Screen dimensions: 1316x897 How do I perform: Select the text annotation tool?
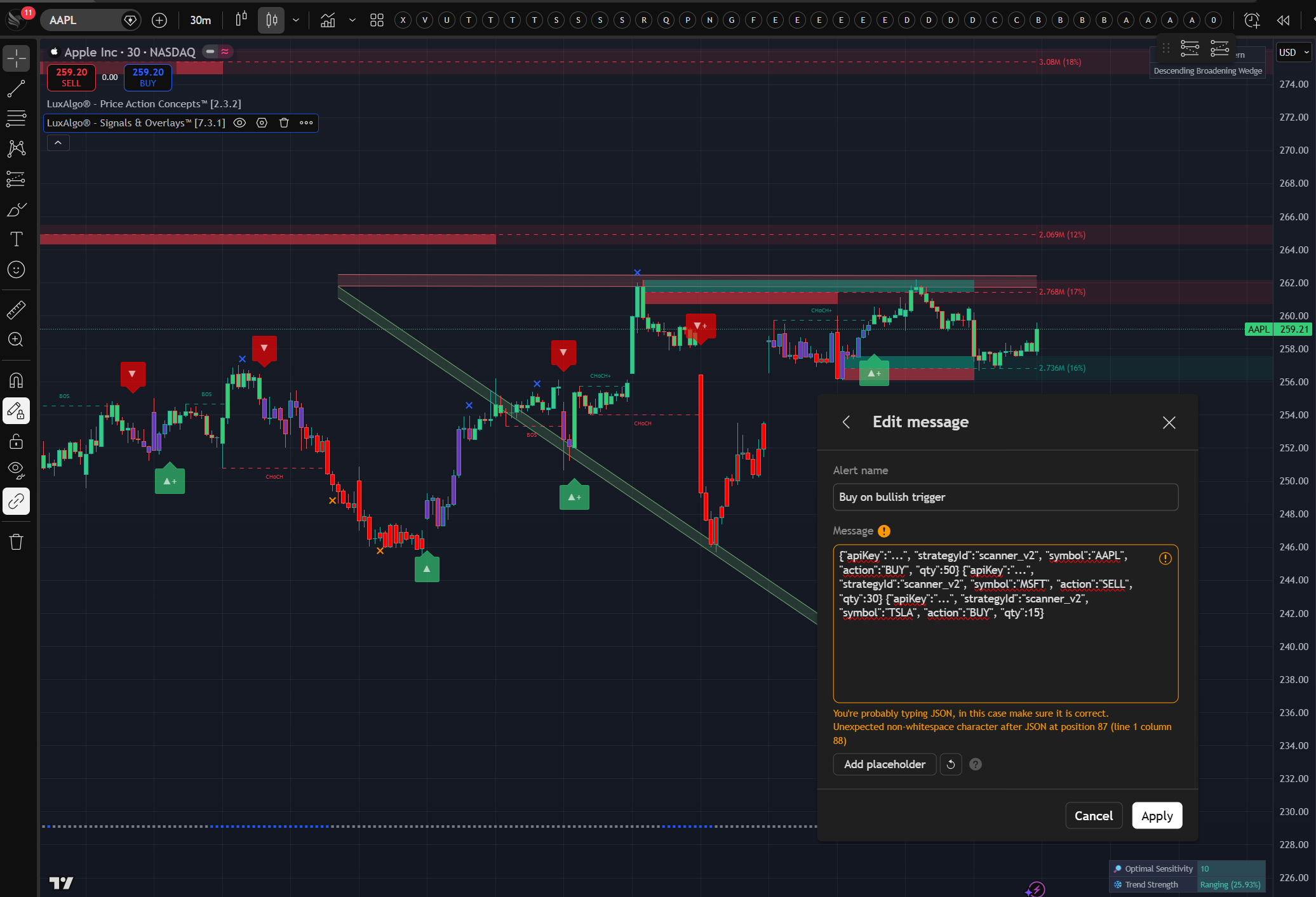point(17,239)
